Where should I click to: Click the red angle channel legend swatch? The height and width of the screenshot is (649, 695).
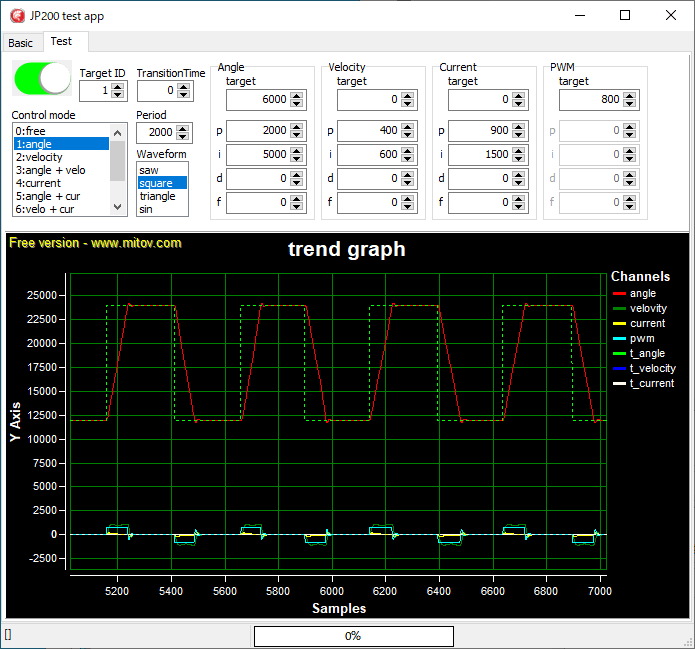(x=618, y=293)
